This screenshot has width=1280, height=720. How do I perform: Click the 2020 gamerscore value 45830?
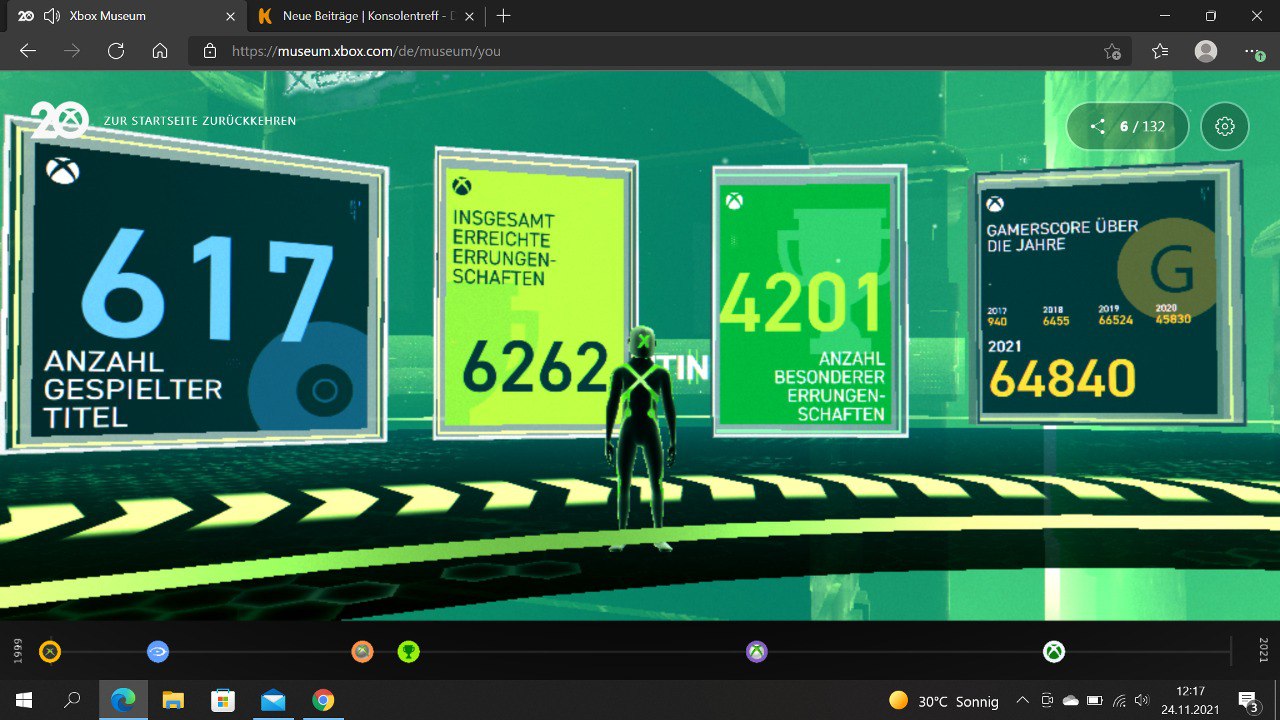(1173, 319)
